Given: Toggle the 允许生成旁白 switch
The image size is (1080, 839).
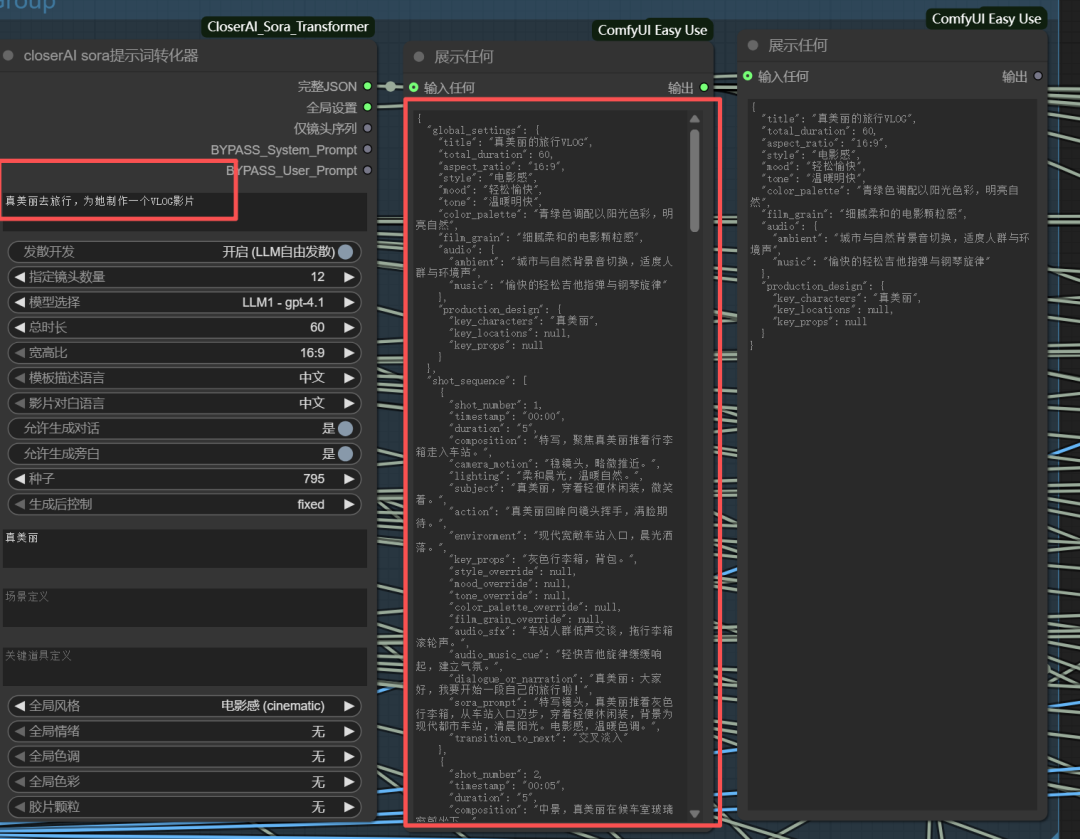Looking at the screenshot, I should [346, 454].
